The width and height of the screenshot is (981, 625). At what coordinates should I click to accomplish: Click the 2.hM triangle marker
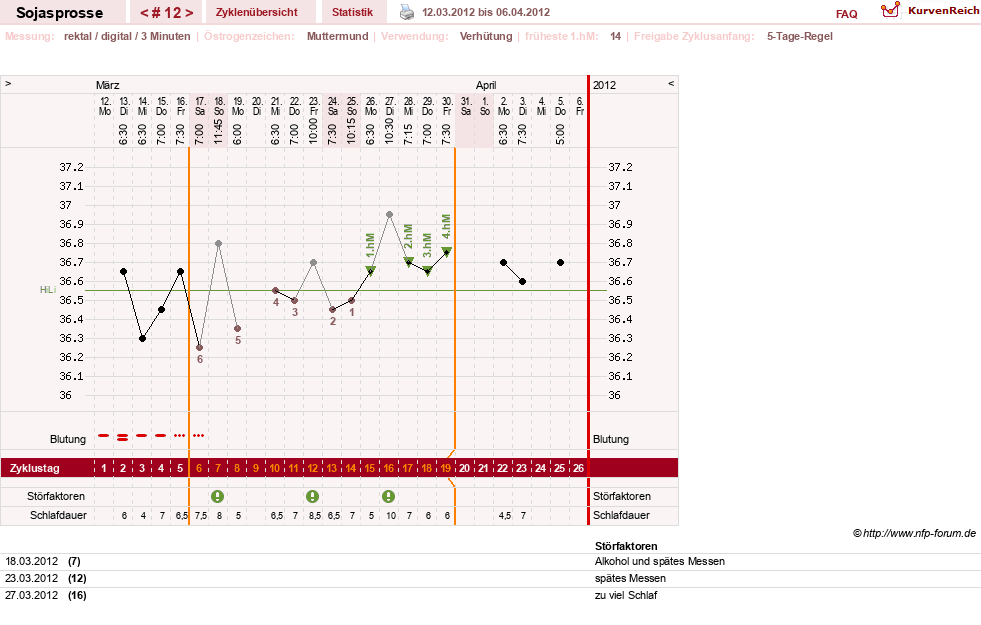click(409, 262)
